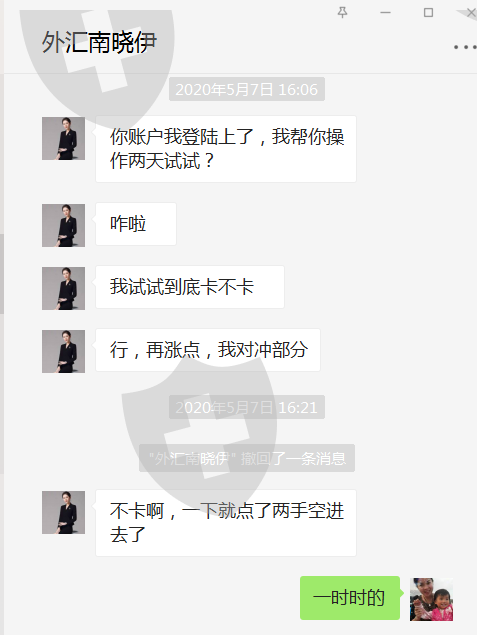The image size is (477, 635).
Task: Click contact avatar beside 不卡啊 message
Action: coord(64,513)
